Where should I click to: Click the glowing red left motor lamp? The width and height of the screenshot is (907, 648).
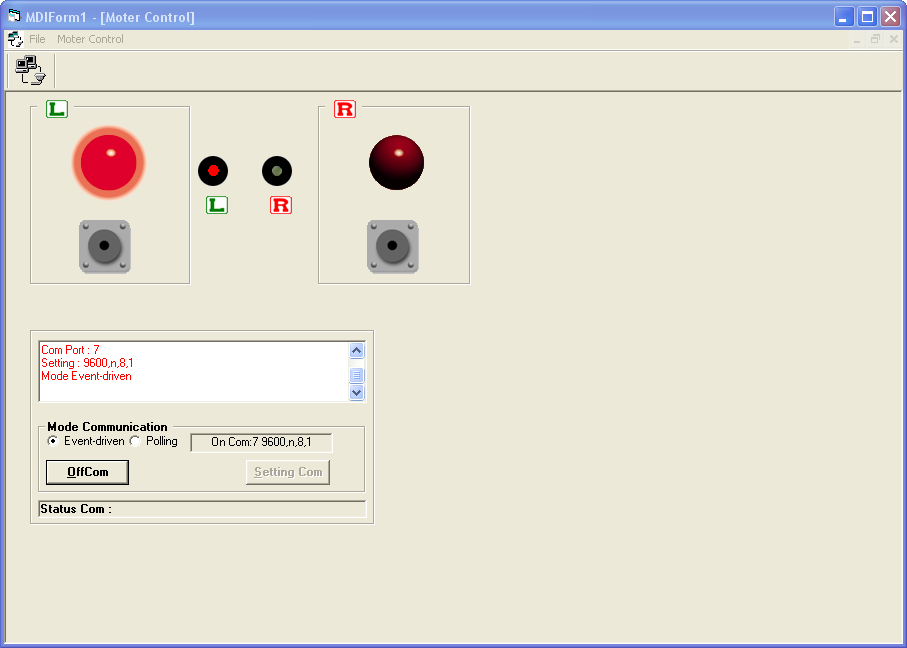109,163
